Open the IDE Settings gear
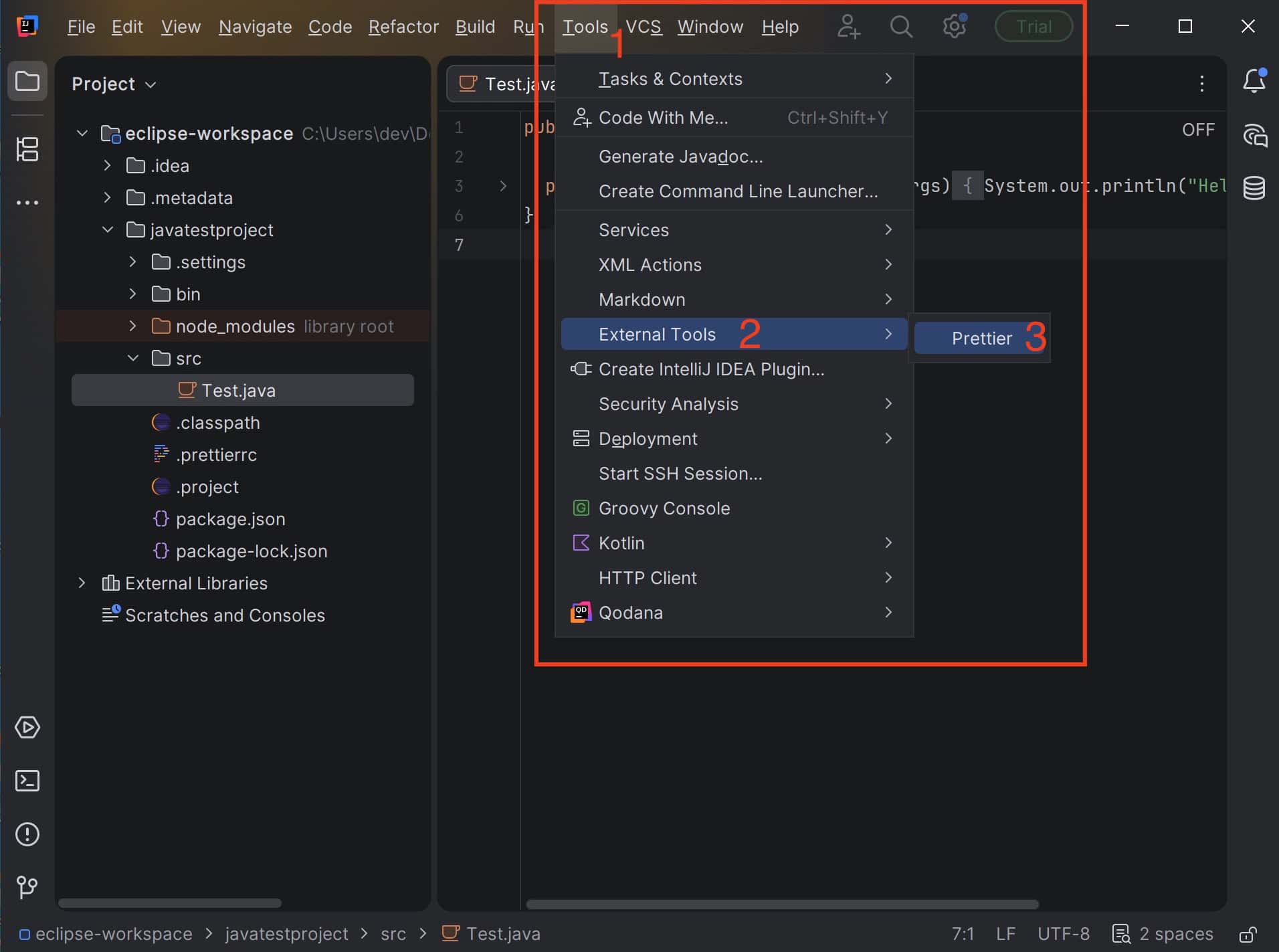Screen dimensions: 1279x952 tap(955, 26)
